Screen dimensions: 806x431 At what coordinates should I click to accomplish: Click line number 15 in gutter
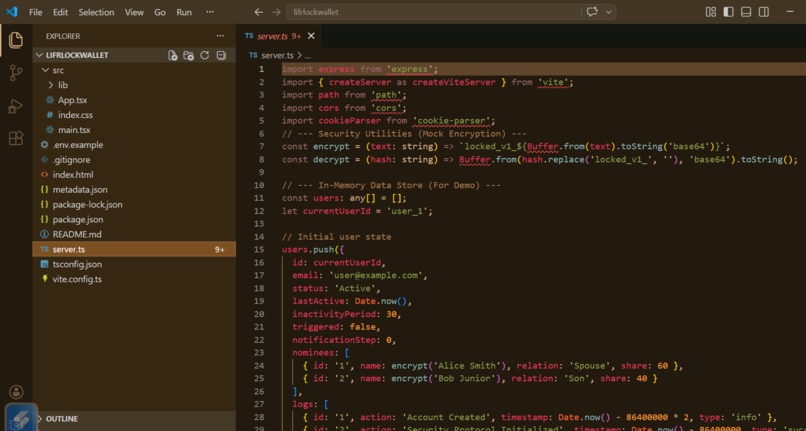(x=259, y=249)
